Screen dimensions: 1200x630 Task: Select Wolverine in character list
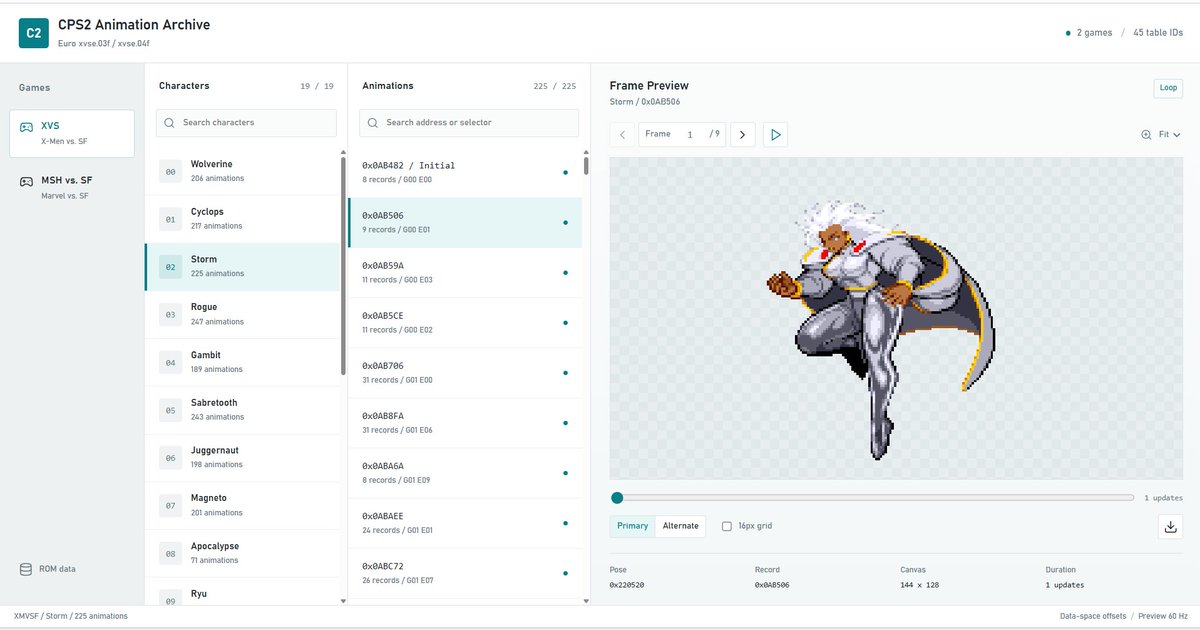[x=244, y=171]
